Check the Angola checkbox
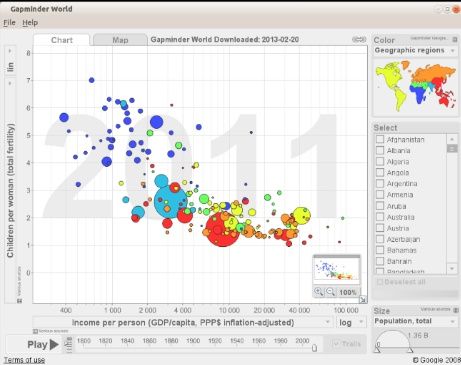This screenshot has width=461, height=365. pyautogui.click(x=380, y=172)
